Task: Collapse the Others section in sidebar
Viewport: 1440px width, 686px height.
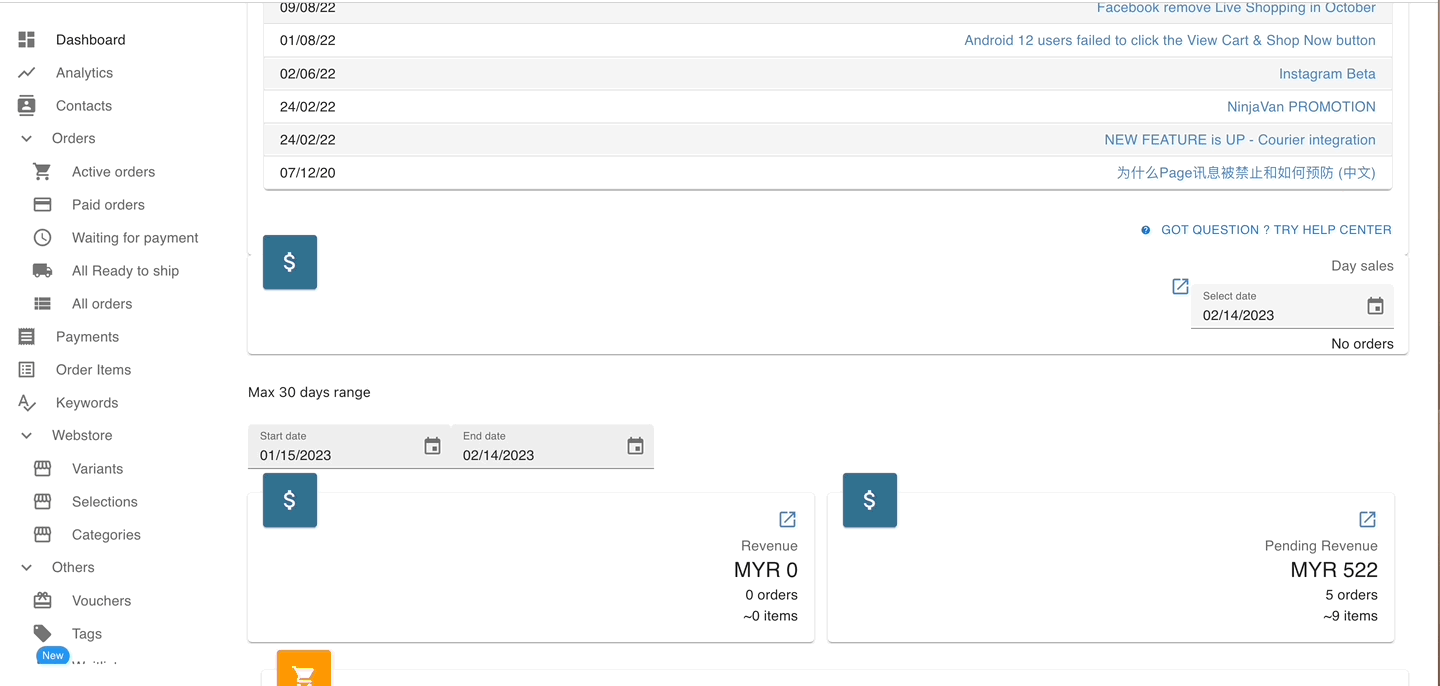Action: [x=27, y=568]
